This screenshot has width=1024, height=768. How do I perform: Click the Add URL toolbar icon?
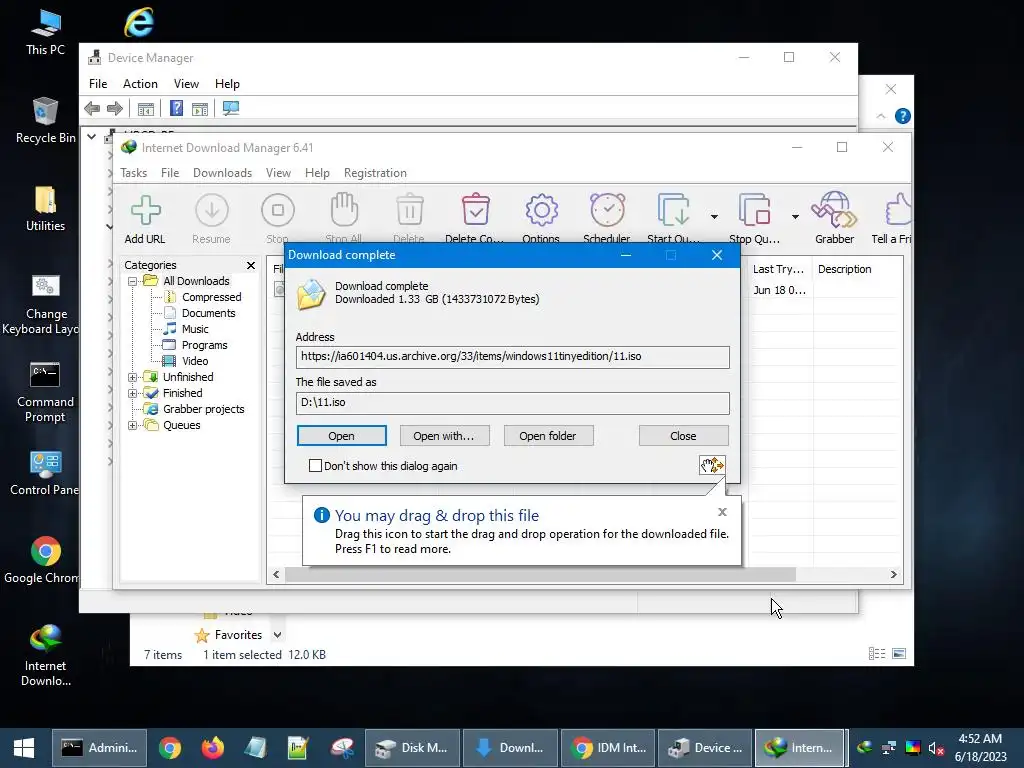pos(145,210)
